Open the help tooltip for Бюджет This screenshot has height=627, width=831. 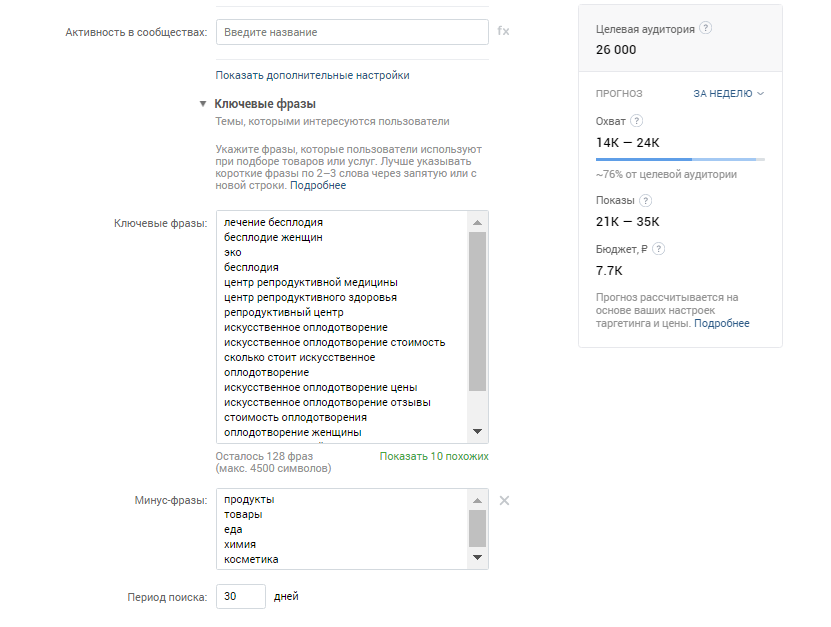tap(658, 249)
